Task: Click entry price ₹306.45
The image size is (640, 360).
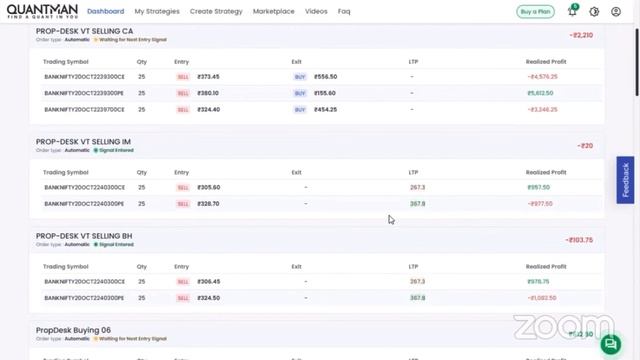Action: [209, 282]
